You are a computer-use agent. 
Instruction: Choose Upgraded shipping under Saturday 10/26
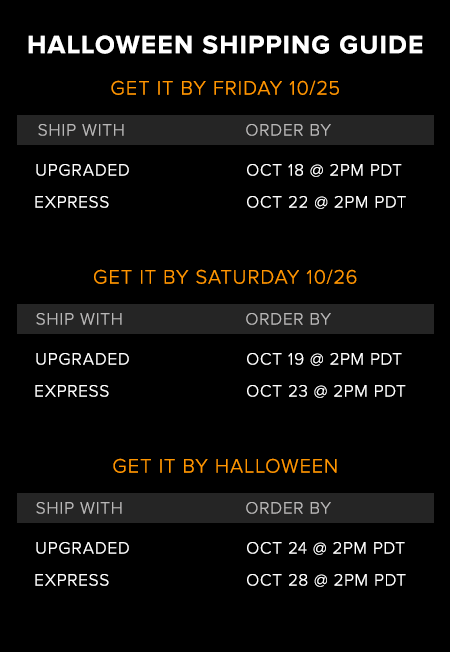(x=82, y=359)
